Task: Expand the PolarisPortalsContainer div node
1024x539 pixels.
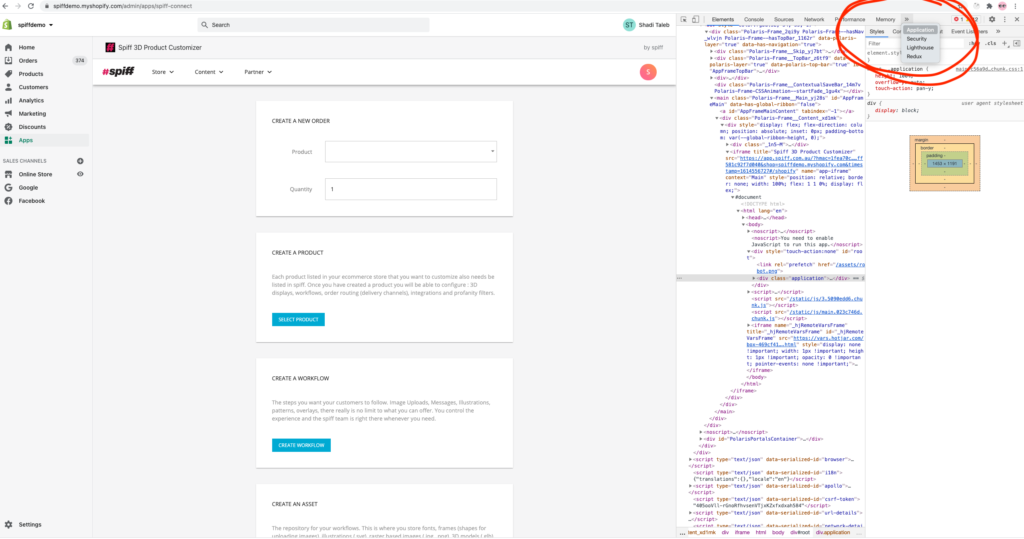Action: tap(701, 439)
